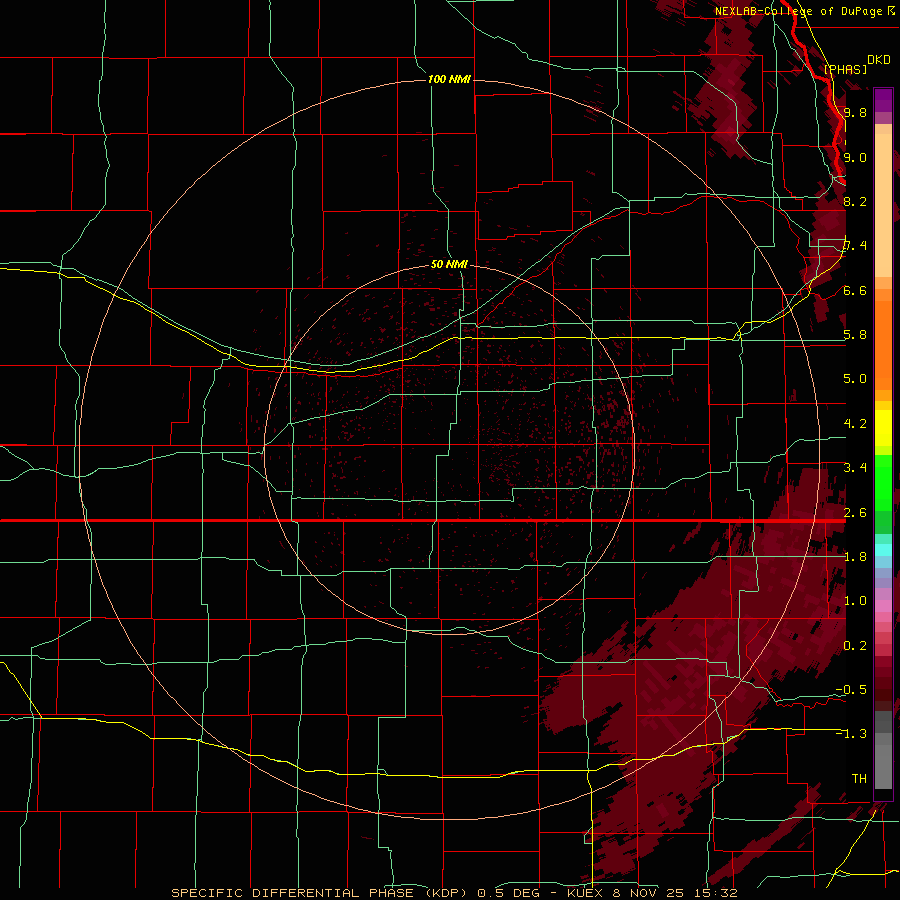This screenshot has height=900, width=900.
Task: Click the Specific Differential Phase KUEX caption
Action: click(454, 893)
